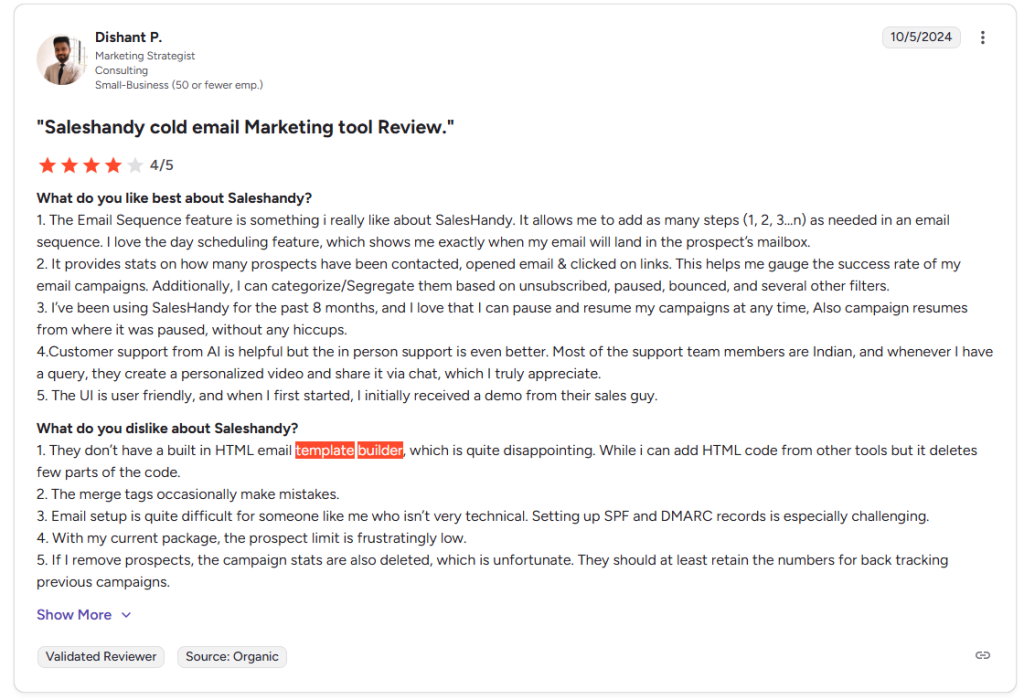Viewport: 1024px width, 700px height.
Task: Click "What do you dislike about Saleshandy?" heading
Action: click(167, 429)
